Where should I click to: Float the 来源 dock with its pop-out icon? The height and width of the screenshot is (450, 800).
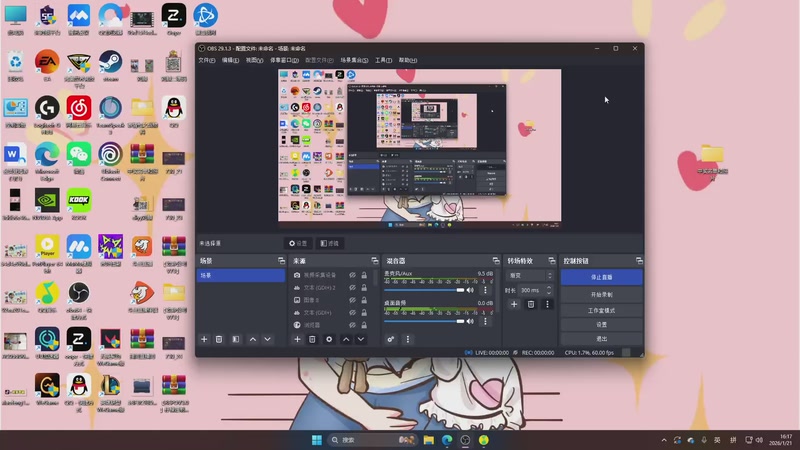374,261
